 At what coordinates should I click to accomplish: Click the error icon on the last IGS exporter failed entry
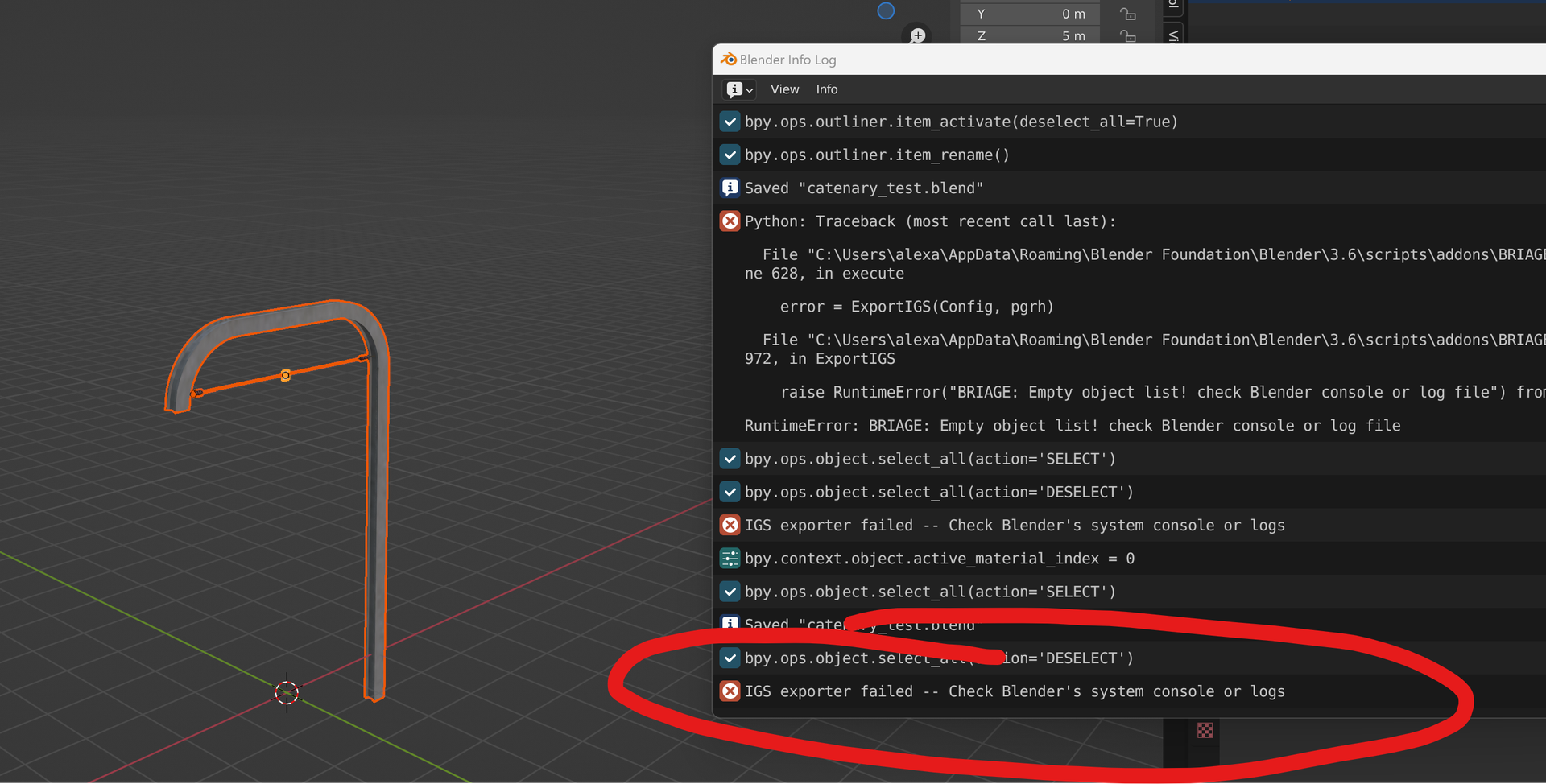point(730,691)
